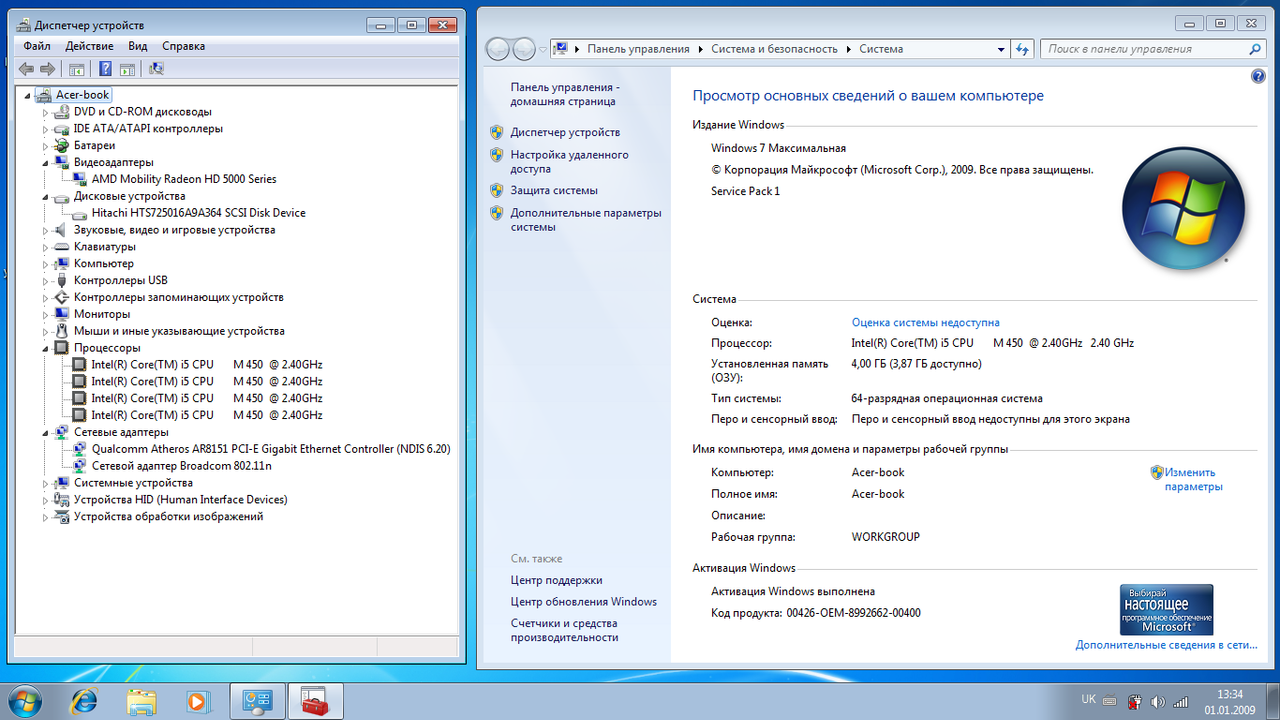Image resolution: width=1280 pixels, height=720 pixels.
Task: Select the first Intel Core i5 CPU entry
Action: pos(207,365)
